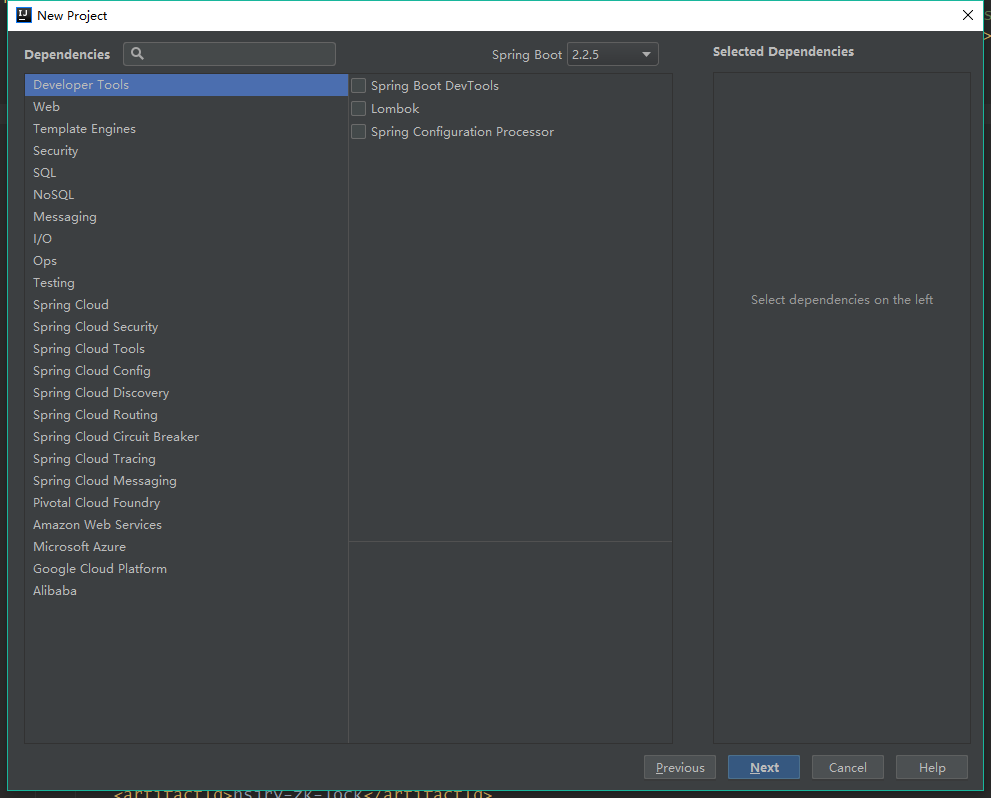Viewport: 991px width, 798px height.
Task: Open the Alibaba category
Action: coord(186,591)
